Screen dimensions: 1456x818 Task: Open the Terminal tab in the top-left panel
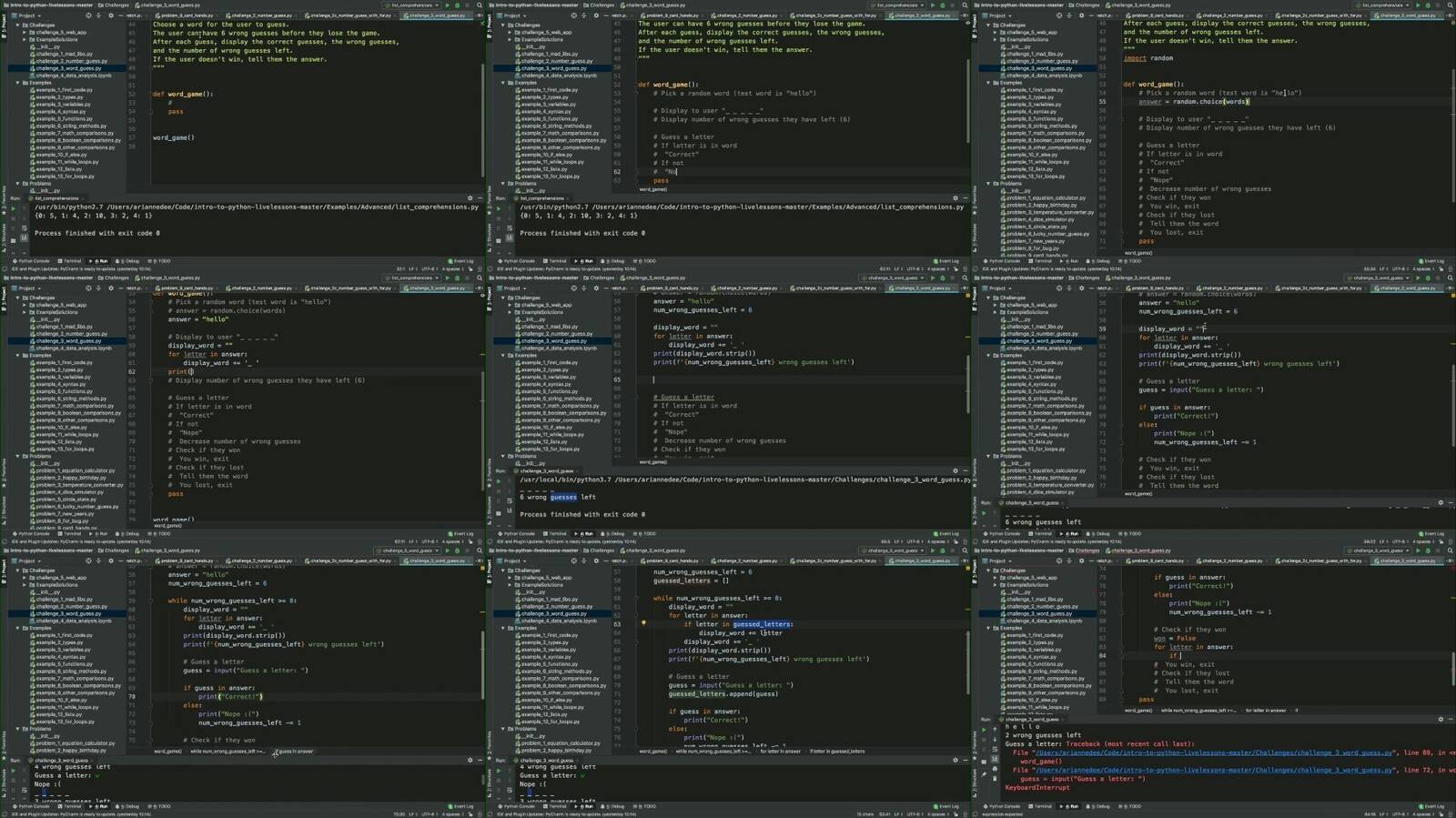pyautogui.click(x=72, y=261)
